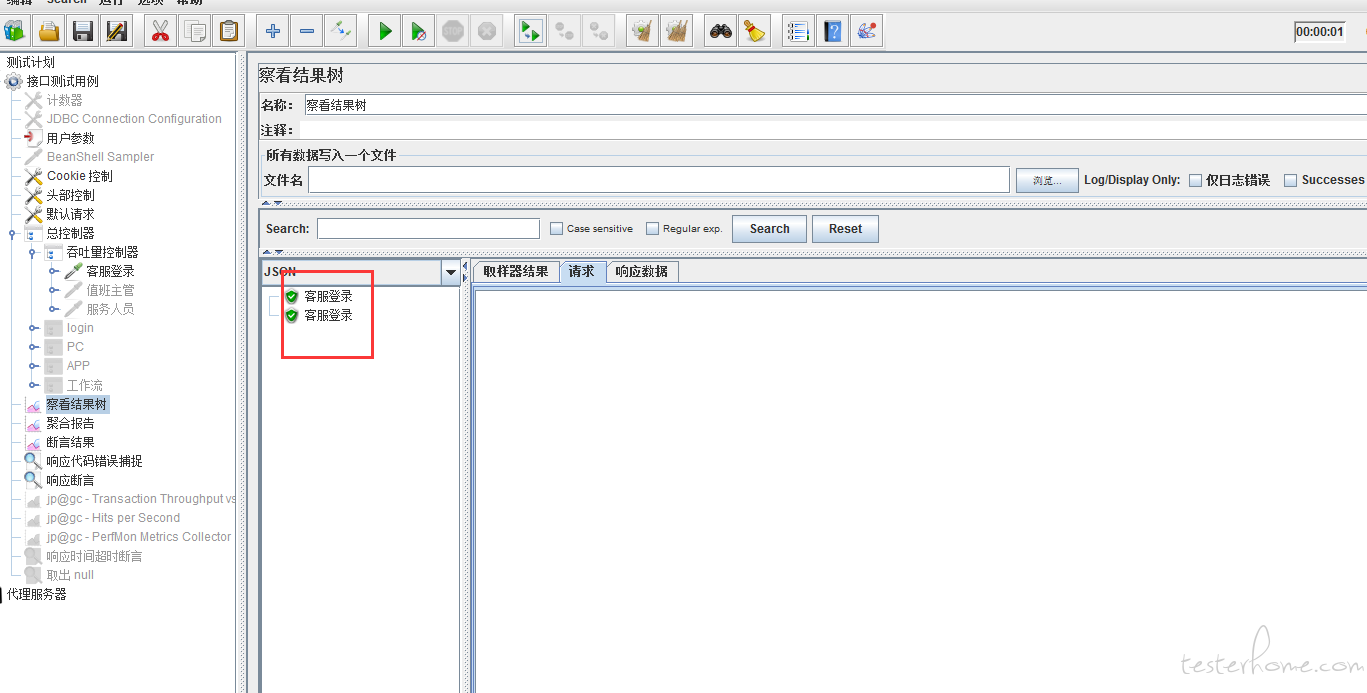Click the Toggle enable/disable icon
This screenshot has width=1367, height=693.
(341, 31)
